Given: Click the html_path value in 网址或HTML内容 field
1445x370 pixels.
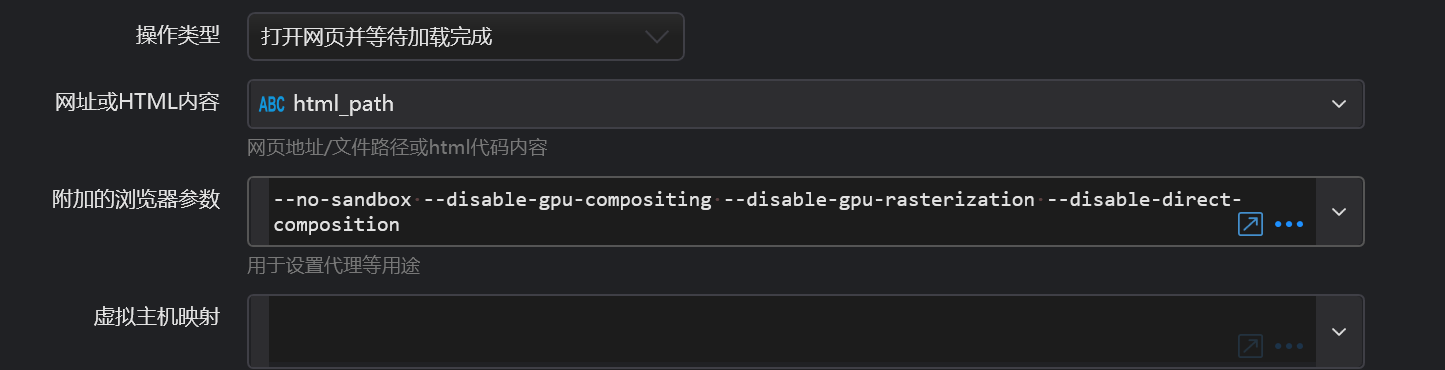Looking at the screenshot, I should point(344,104).
